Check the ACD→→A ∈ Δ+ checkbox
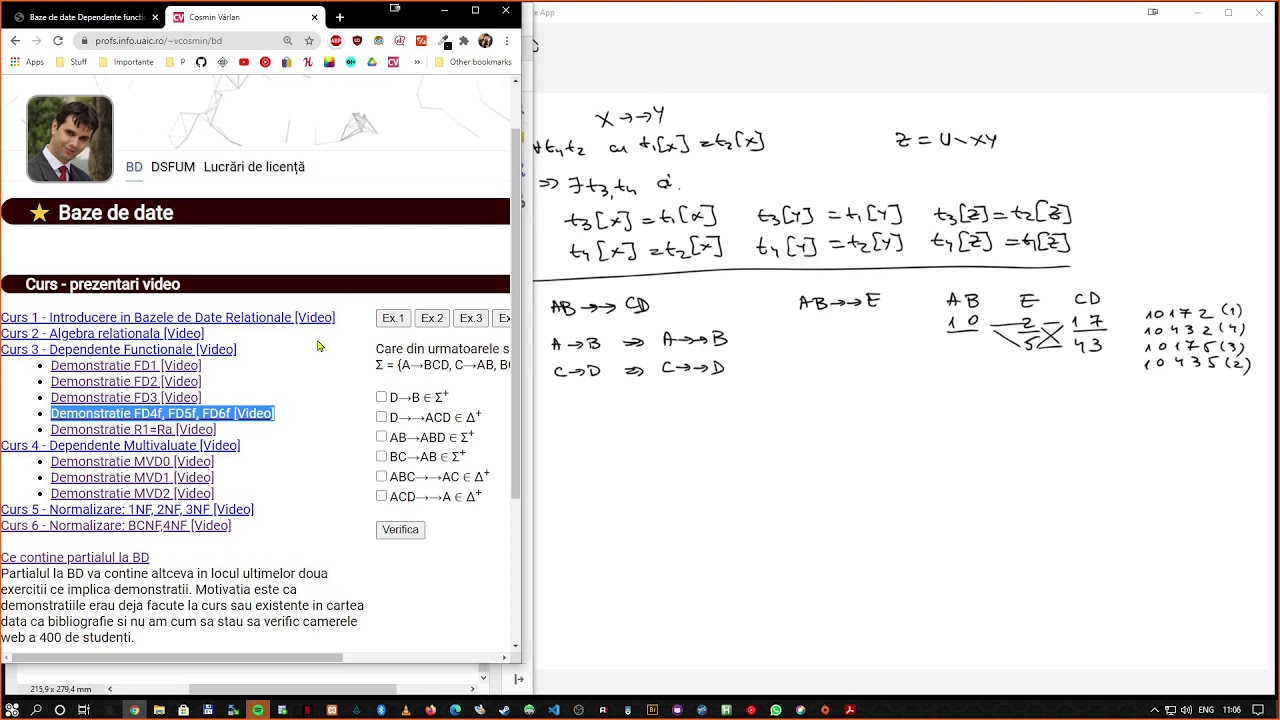Screen dimensions: 1280x720 (381, 495)
